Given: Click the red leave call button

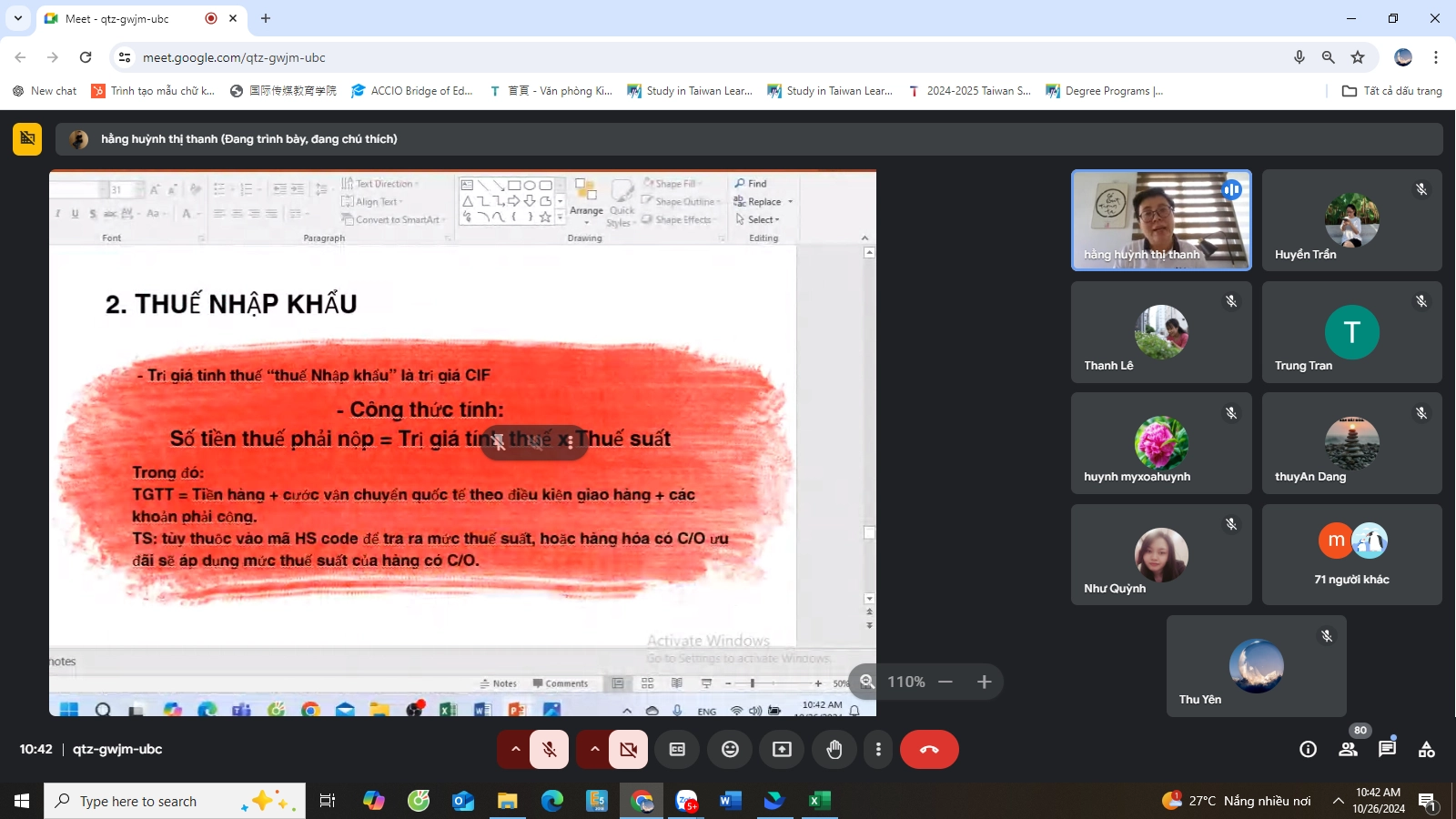Looking at the screenshot, I should tap(928, 749).
